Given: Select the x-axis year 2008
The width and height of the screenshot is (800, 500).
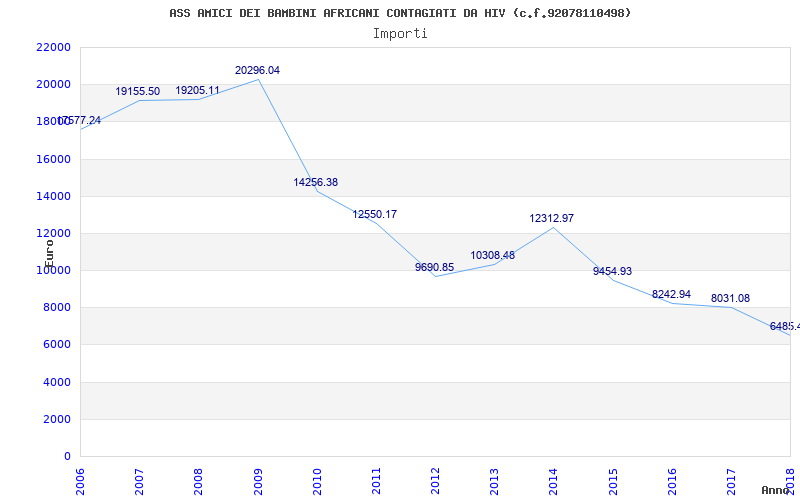Looking at the screenshot, I should point(198,481).
